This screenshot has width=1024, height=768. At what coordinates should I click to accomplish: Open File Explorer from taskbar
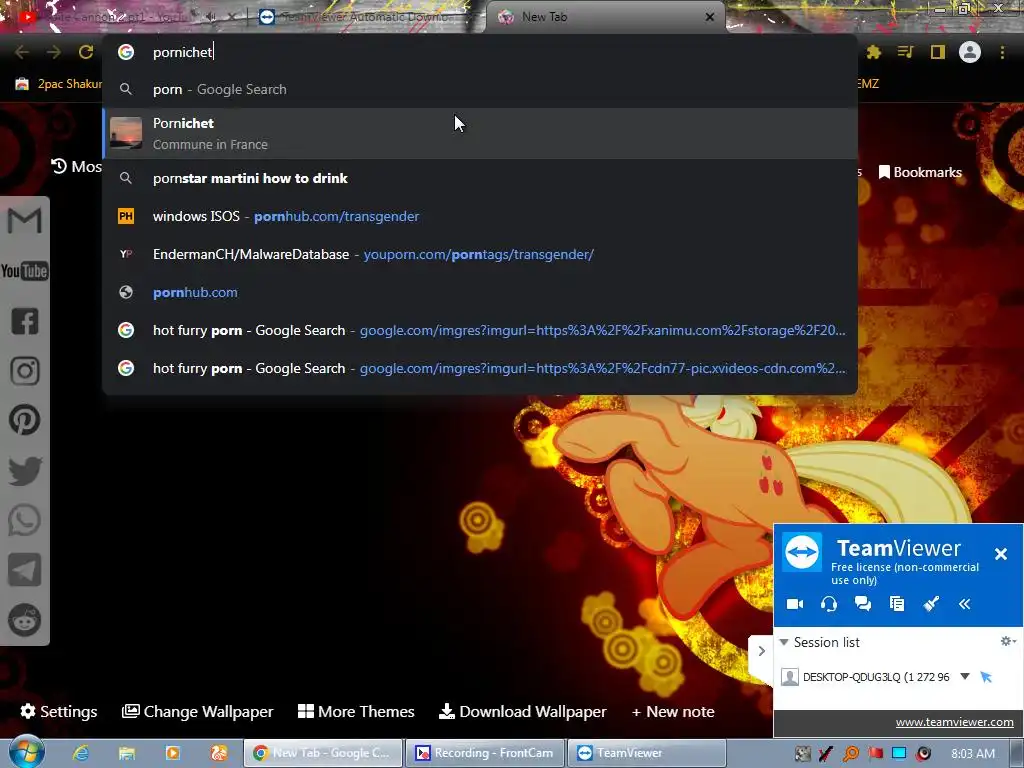pos(127,753)
